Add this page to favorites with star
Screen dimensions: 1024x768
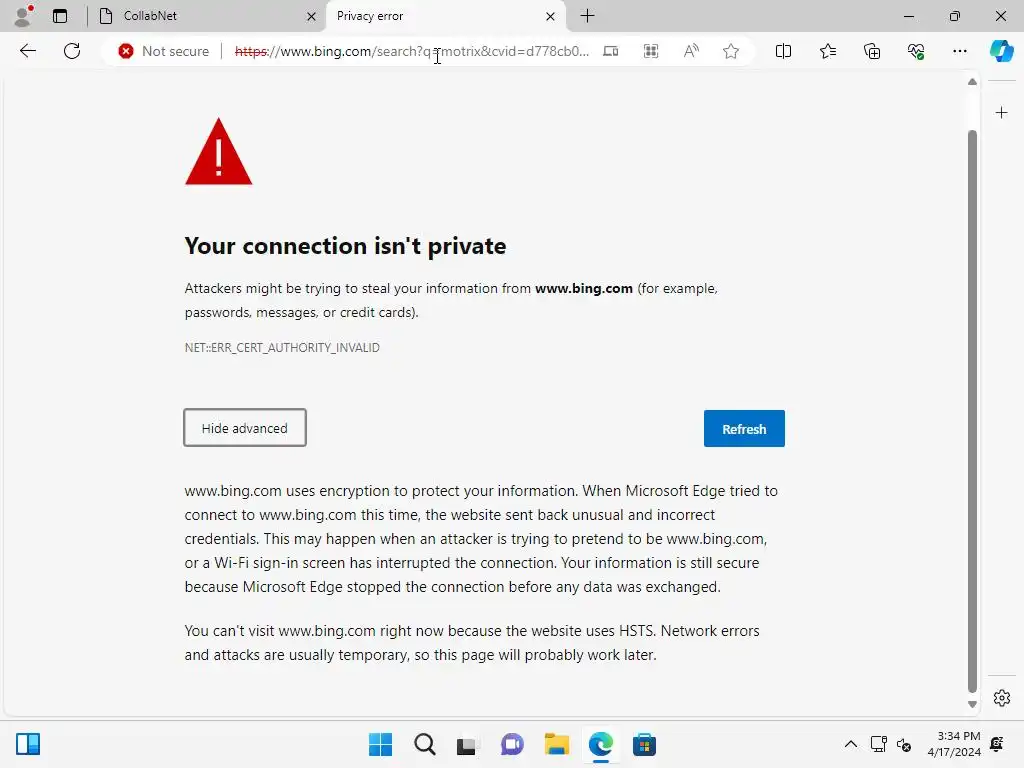pyautogui.click(x=731, y=51)
